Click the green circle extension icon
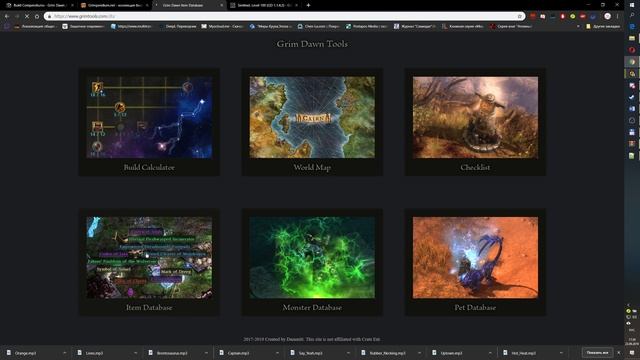The height and width of the screenshot is (360, 640). coord(573,16)
